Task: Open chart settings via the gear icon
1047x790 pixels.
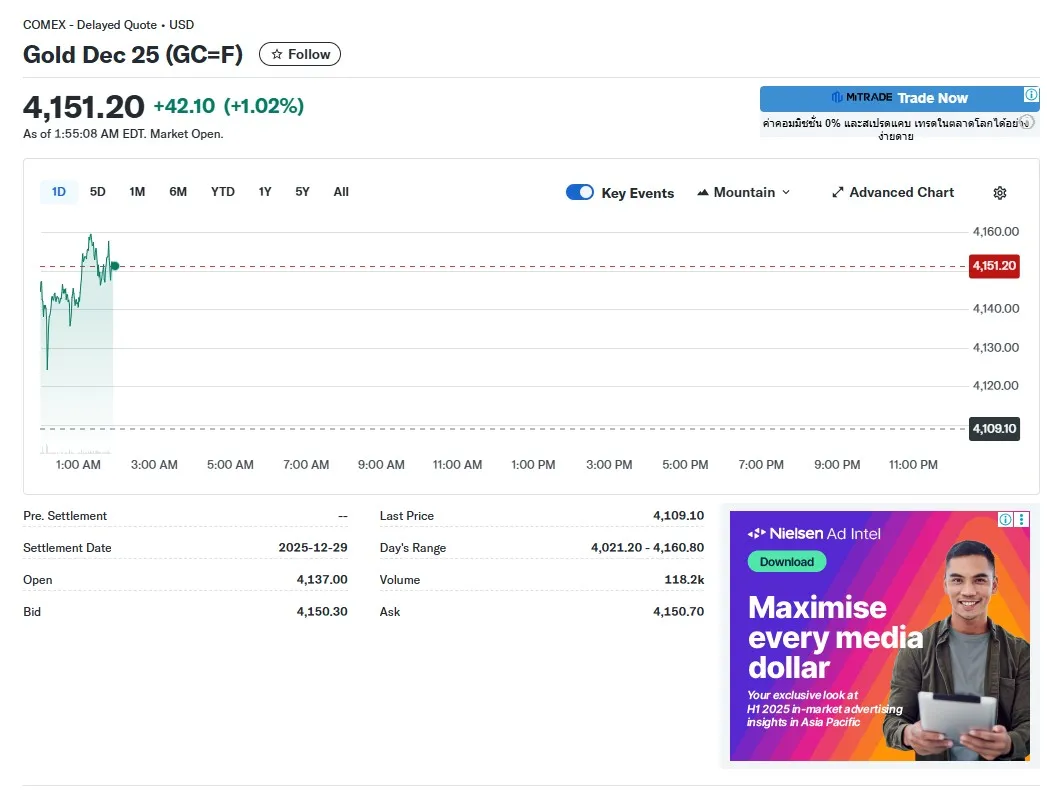Action: pos(999,192)
